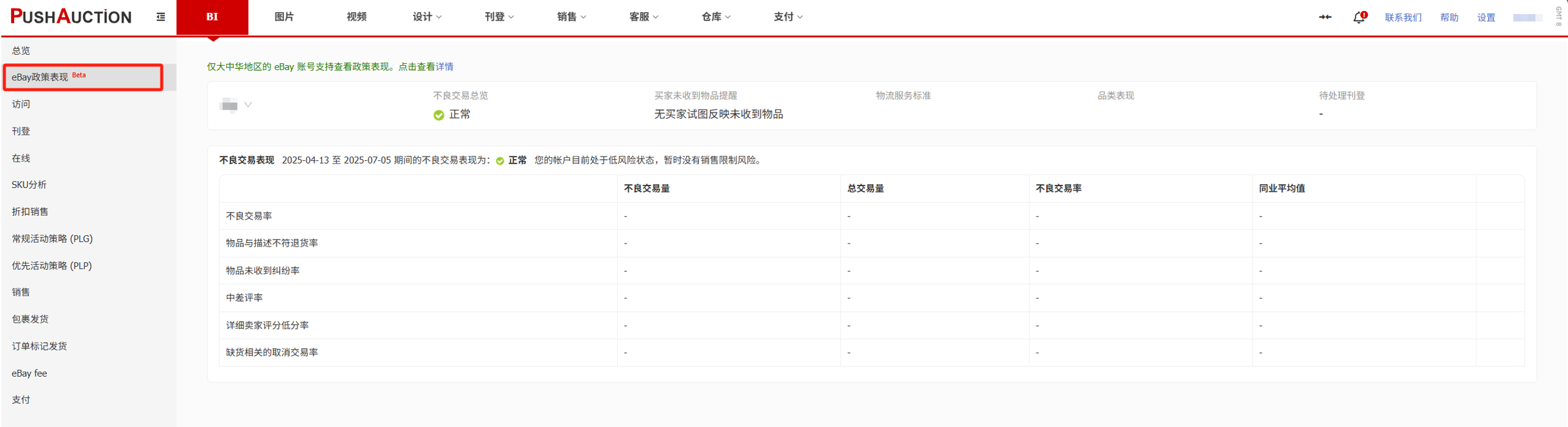
Task: Select 常规活动策略 (PLG) in sidebar
Action: (88, 238)
